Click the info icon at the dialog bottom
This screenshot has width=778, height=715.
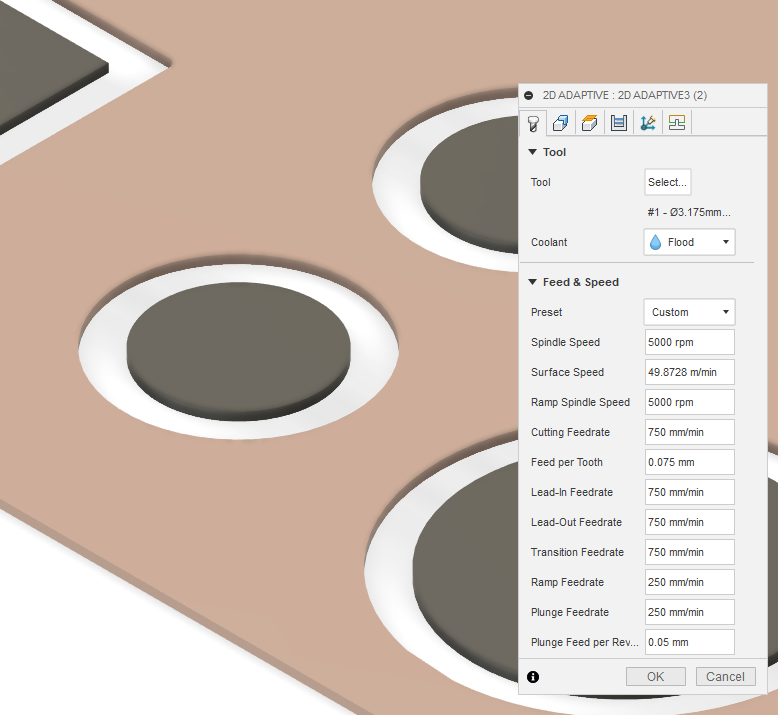[x=533, y=677]
